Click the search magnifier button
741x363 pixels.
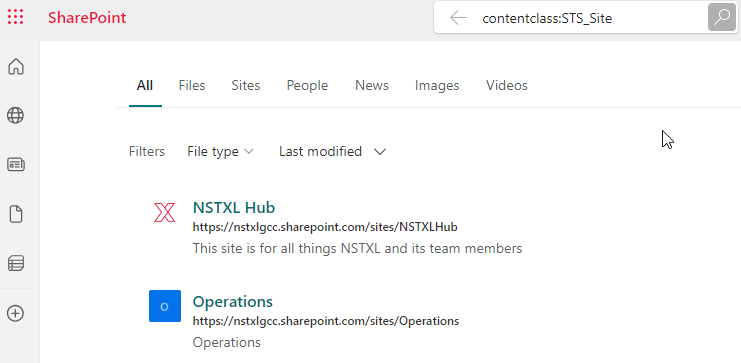coord(722,17)
